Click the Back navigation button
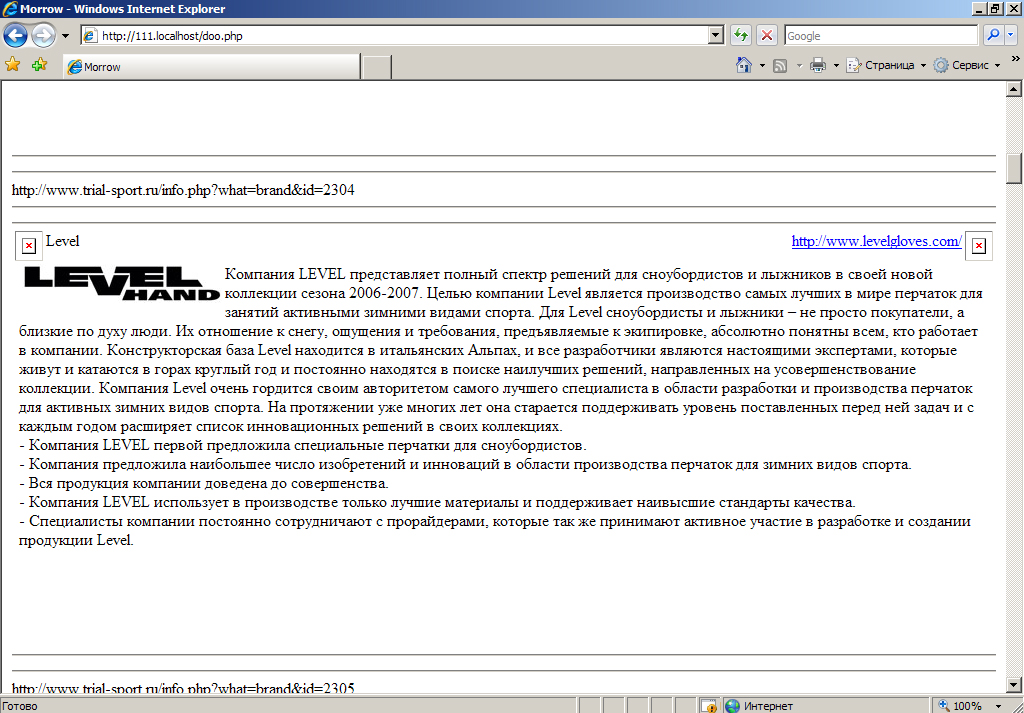The height and width of the screenshot is (713, 1024). coord(15,35)
